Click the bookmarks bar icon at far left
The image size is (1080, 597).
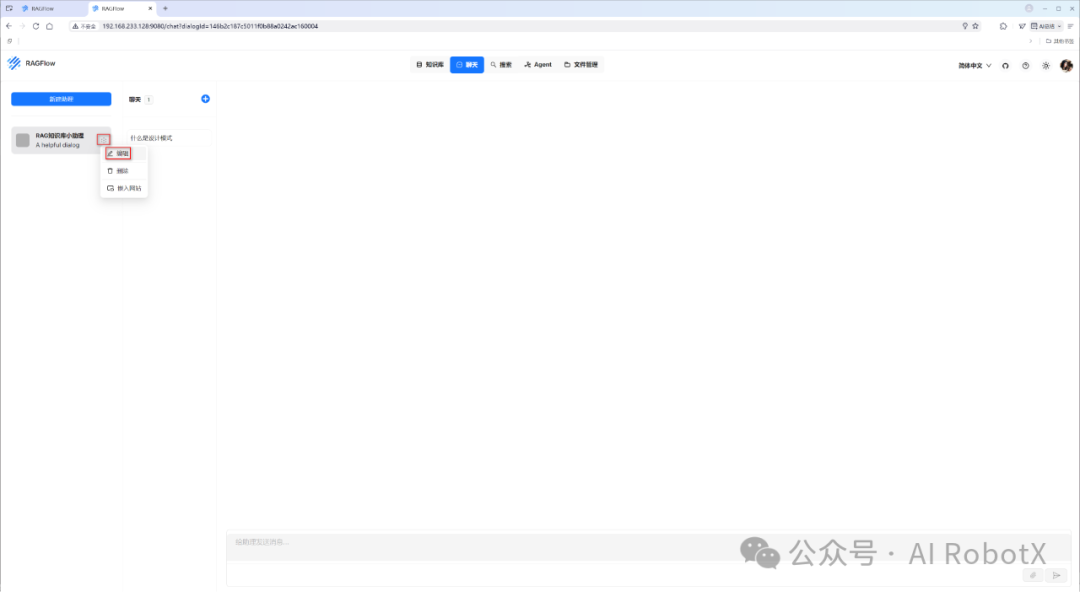[10, 41]
